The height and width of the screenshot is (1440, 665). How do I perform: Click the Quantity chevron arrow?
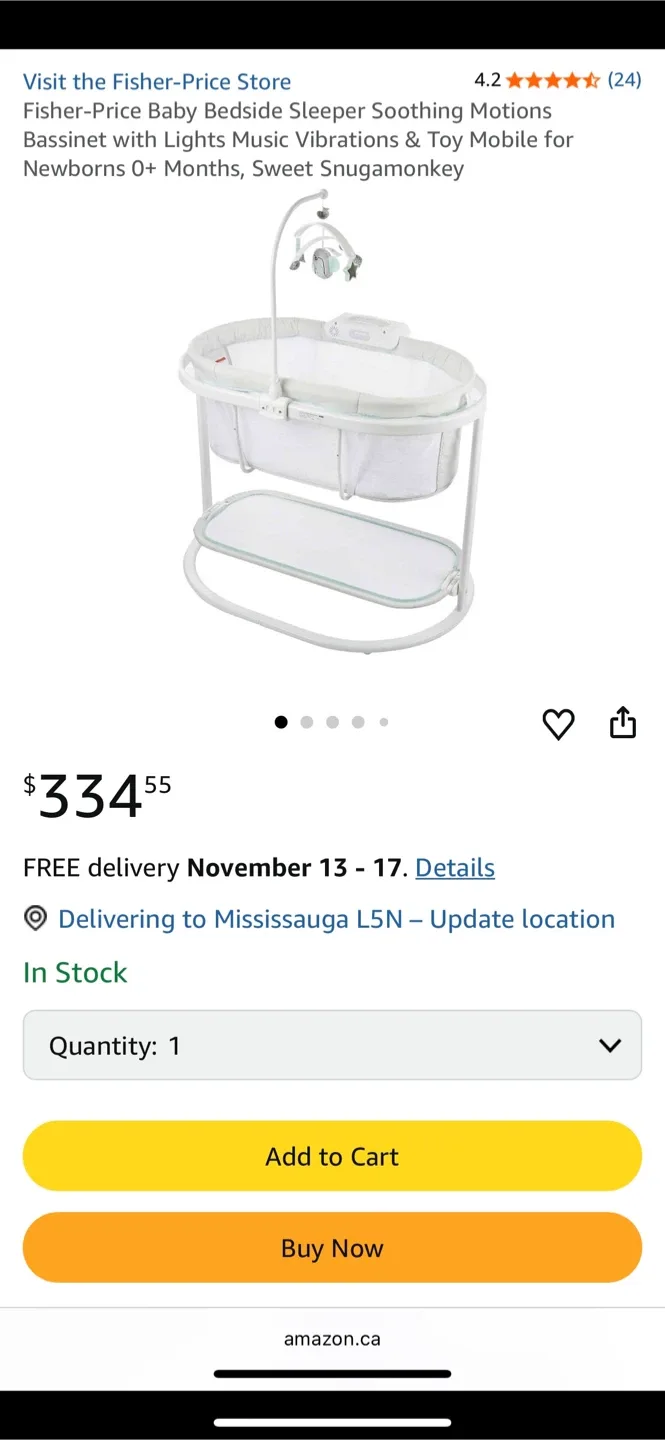pos(609,1044)
